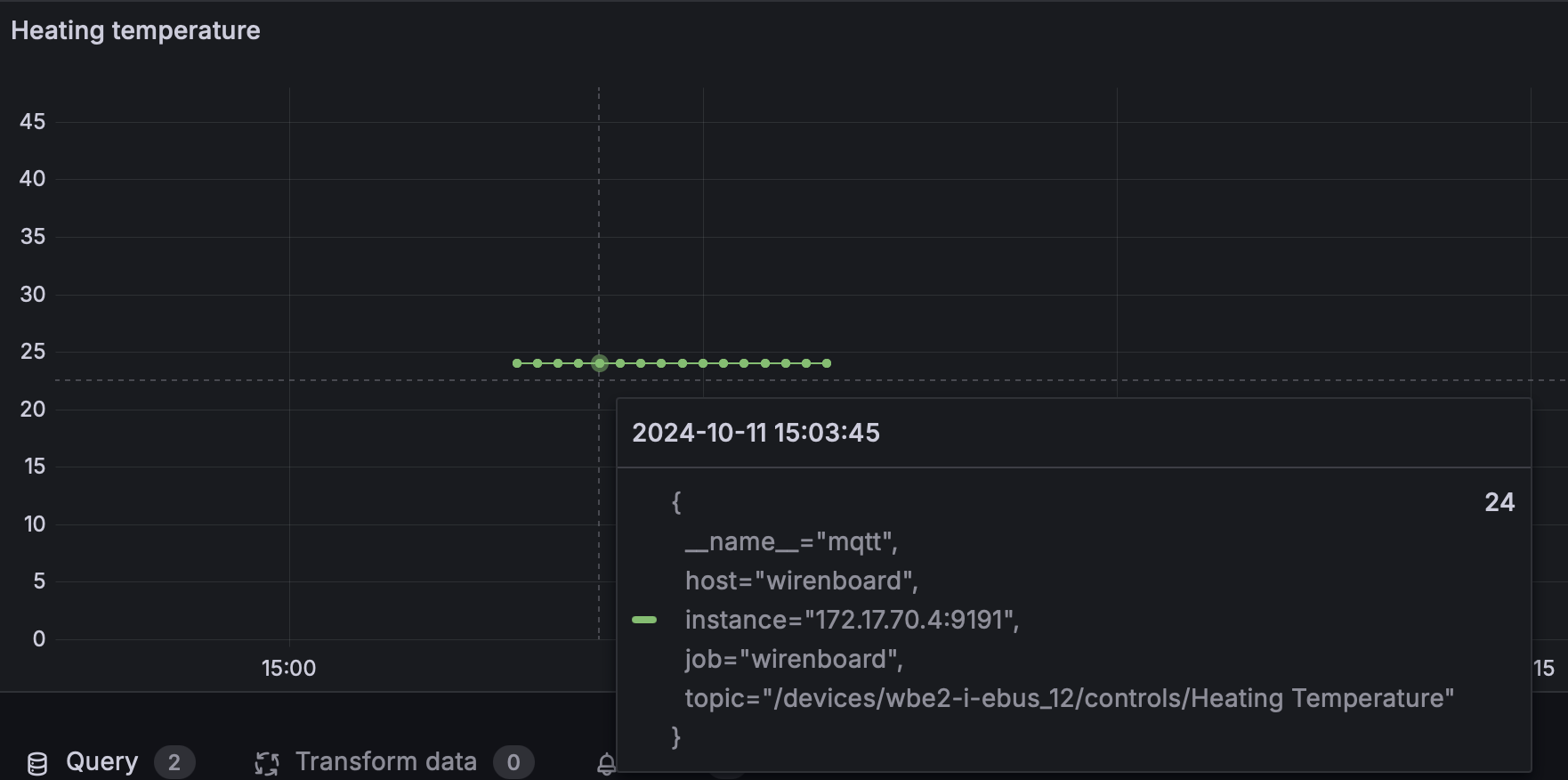Click the first data point of the green series
The image size is (1568, 780).
517,363
